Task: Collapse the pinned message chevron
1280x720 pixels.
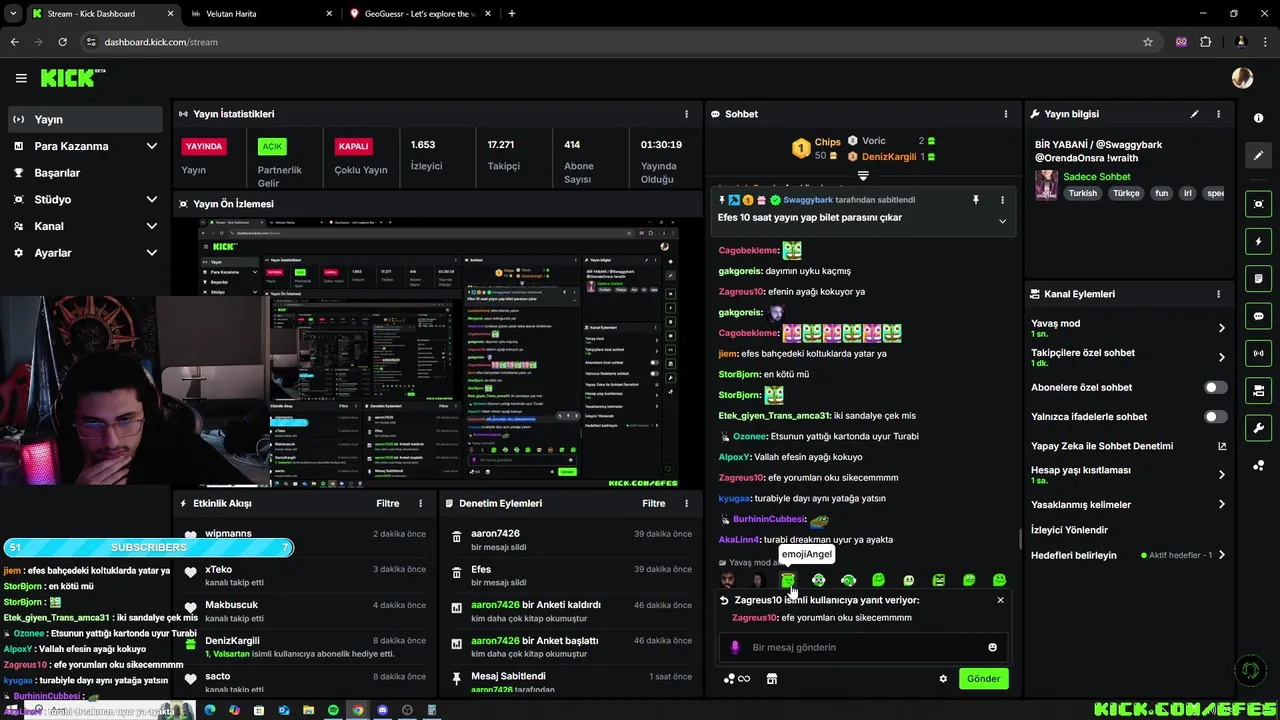Action: pyautogui.click(x=1002, y=221)
